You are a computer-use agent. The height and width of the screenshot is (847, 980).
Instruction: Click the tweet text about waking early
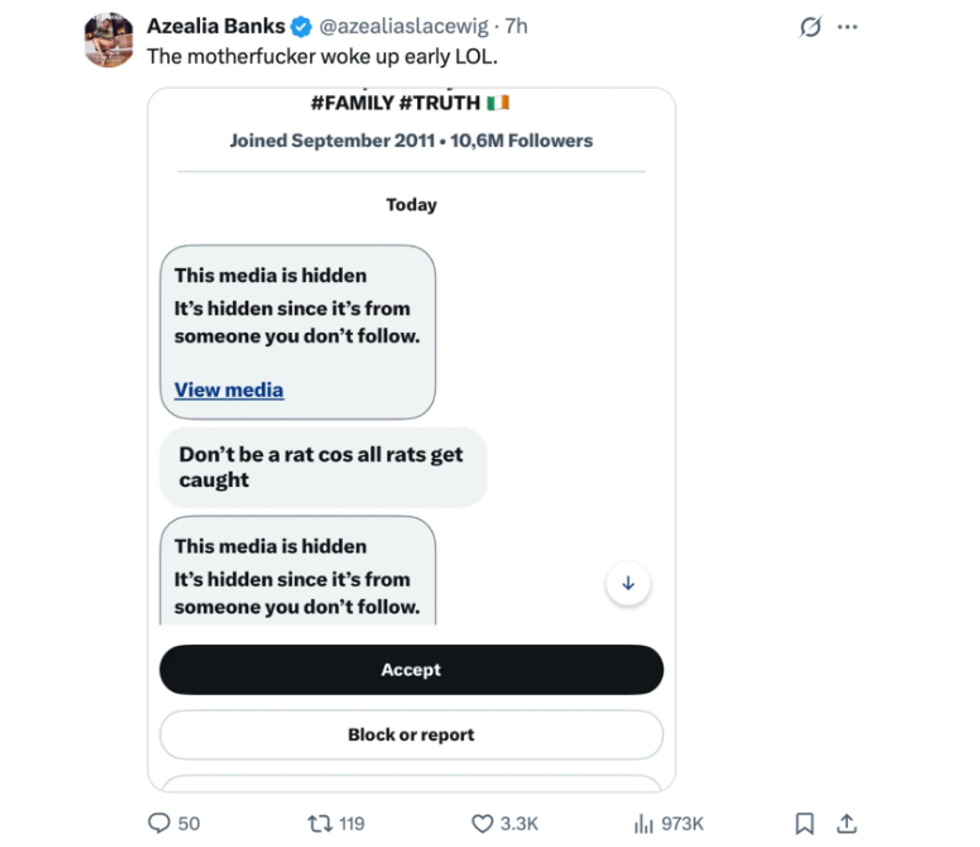pos(322,56)
